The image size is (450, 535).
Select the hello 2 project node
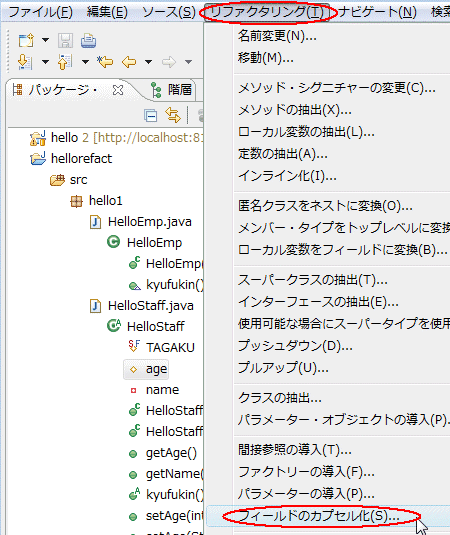click(x=116, y=138)
